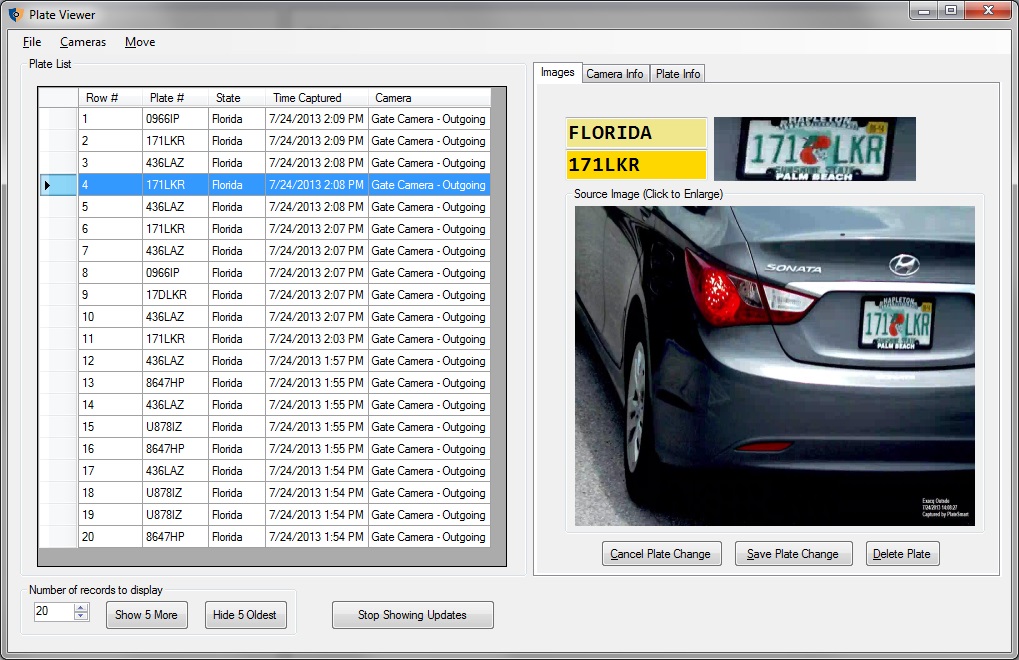The image size is (1019, 660).
Task: Click Hide 5 Oldest
Action: click(x=245, y=614)
